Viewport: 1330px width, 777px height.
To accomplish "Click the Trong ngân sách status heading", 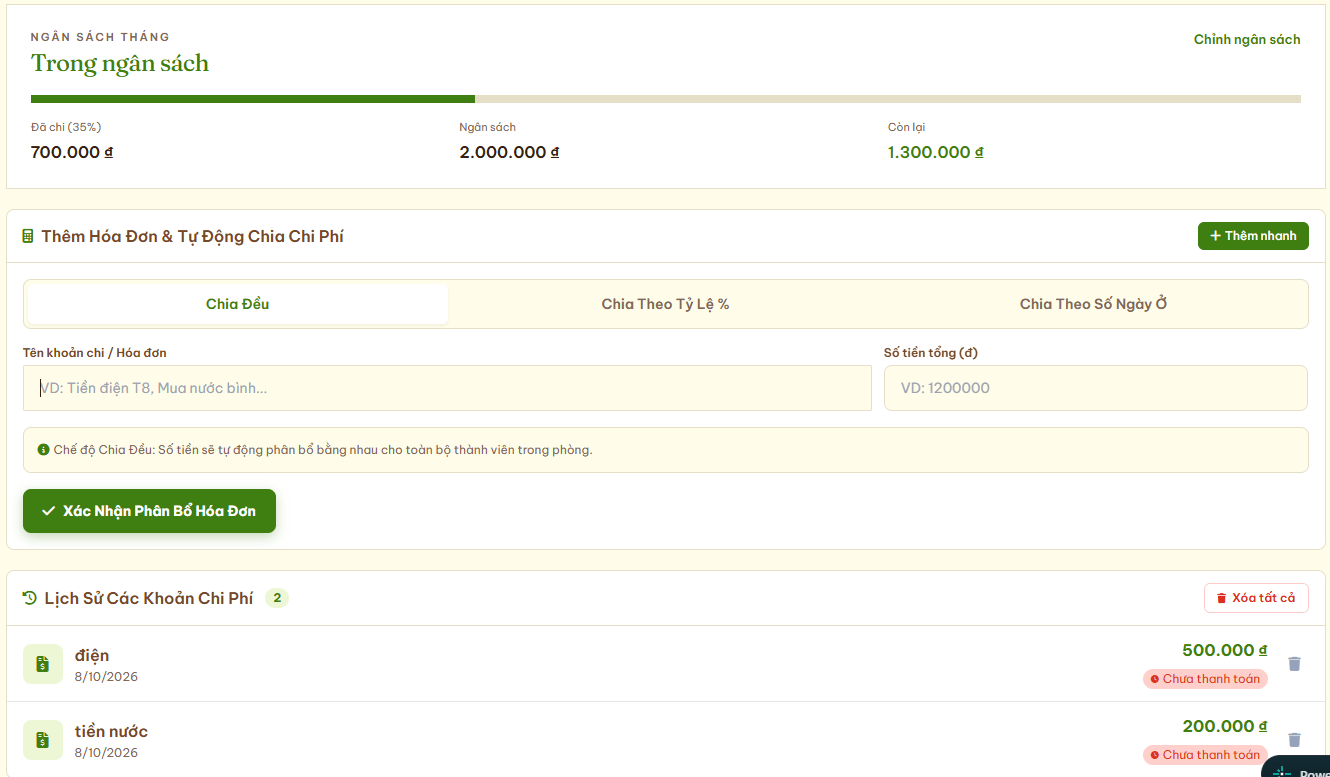I will tap(120, 63).
